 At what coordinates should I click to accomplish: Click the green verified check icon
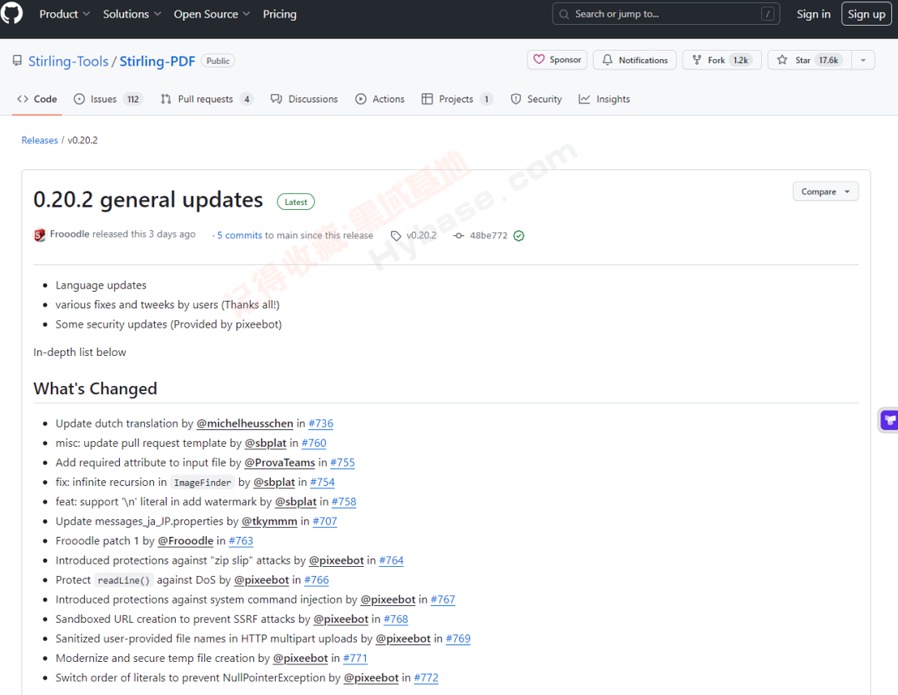(519, 235)
